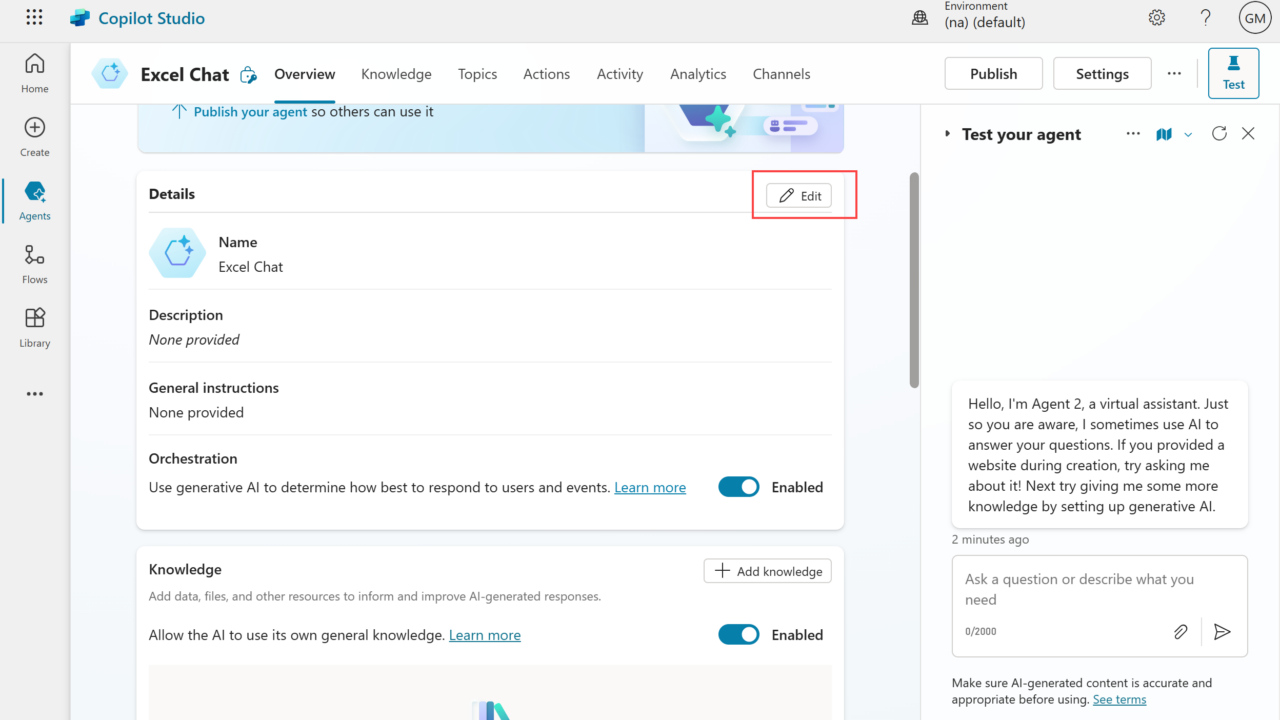The height and width of the screenshot is (720, 1280).
Task: Open test panel more options ellipsis
Action: tap(1133, 134)
